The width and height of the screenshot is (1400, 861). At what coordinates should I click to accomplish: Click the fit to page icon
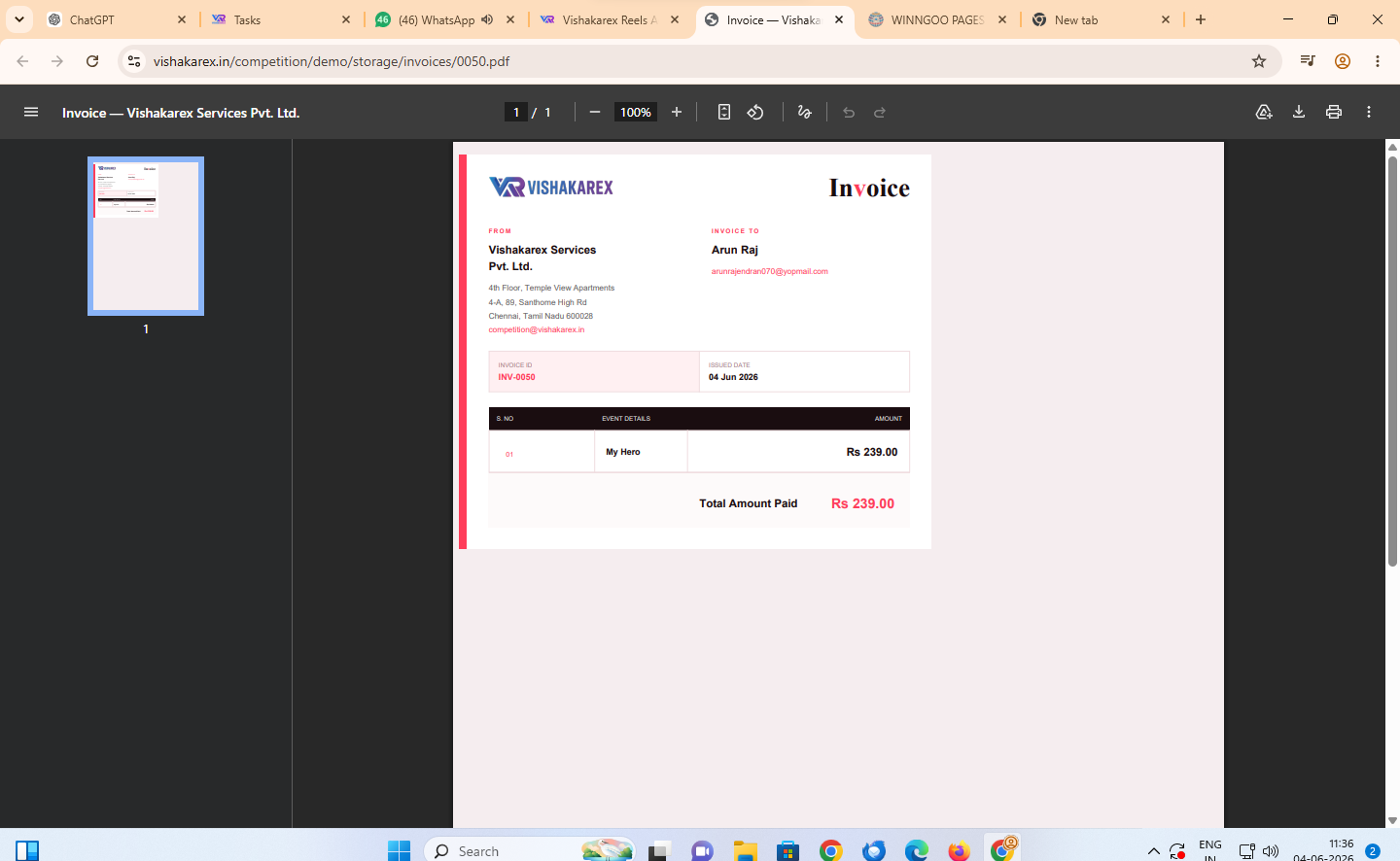pos(724,112)
